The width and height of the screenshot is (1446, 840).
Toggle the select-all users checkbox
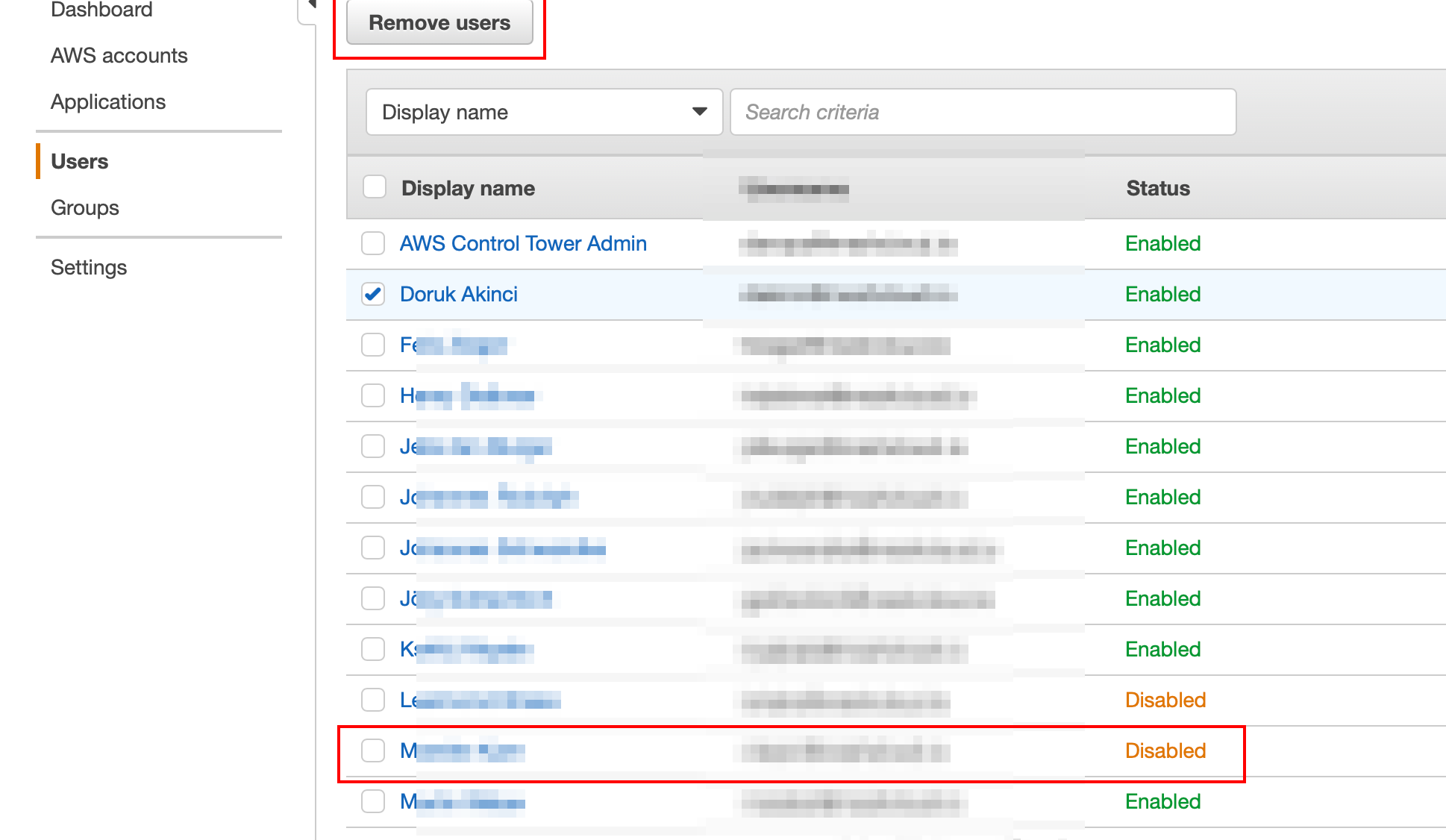tap(374, 187)
